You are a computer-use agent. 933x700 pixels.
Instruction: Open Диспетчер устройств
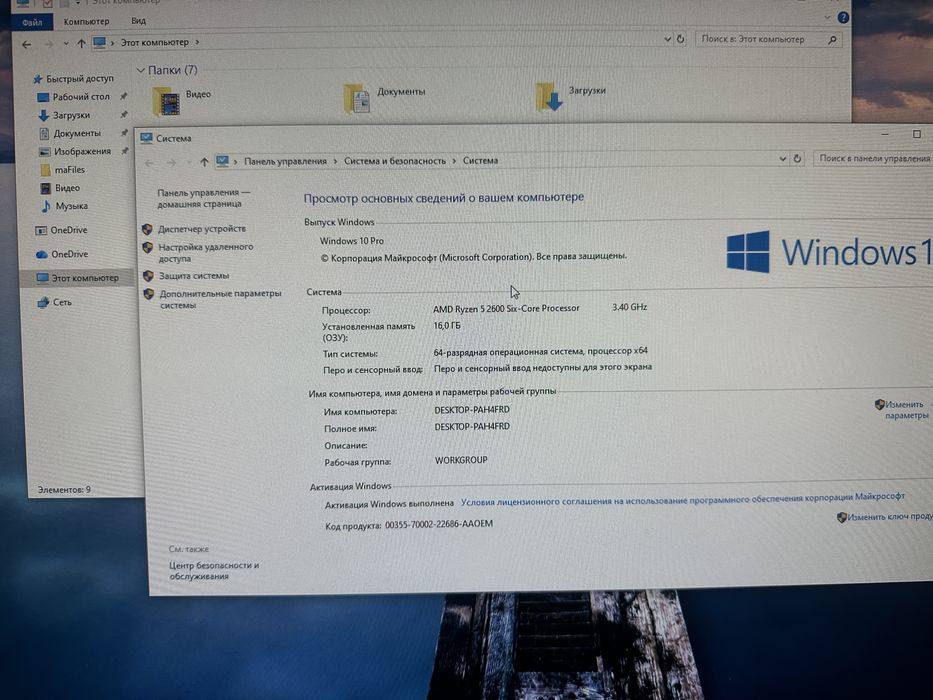click(202, 229)
